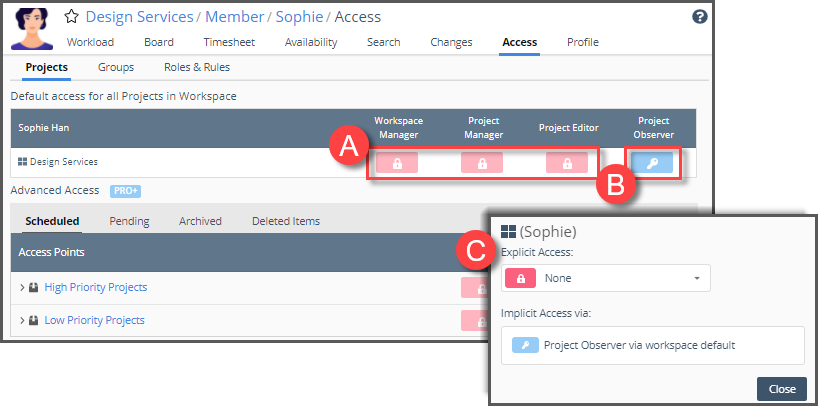The image size is (818, 406).
Task: Switch to the Groups tab
Action: [116, 68]
